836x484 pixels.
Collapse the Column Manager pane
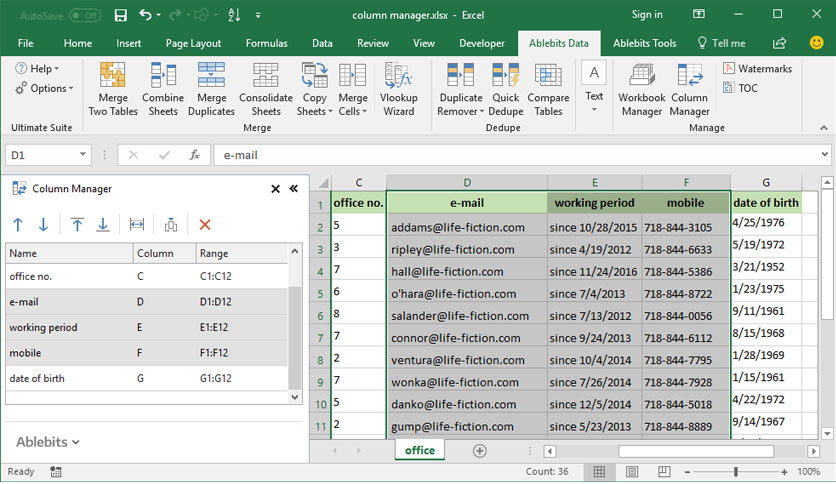(x=294, y=189)
